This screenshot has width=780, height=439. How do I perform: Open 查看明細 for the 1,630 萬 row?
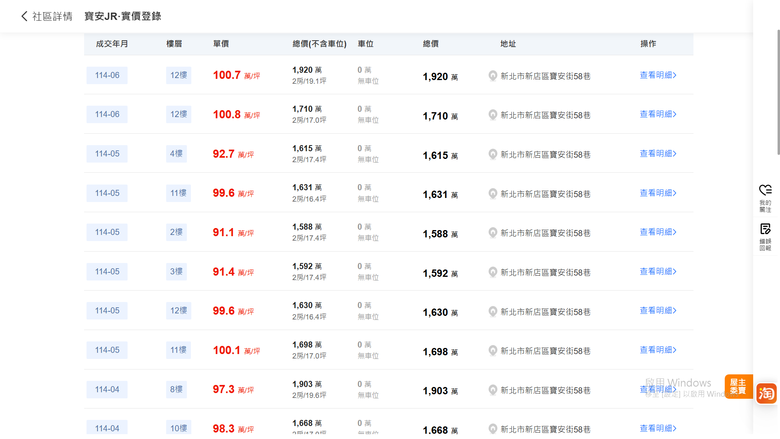click(x=658, y=311)
